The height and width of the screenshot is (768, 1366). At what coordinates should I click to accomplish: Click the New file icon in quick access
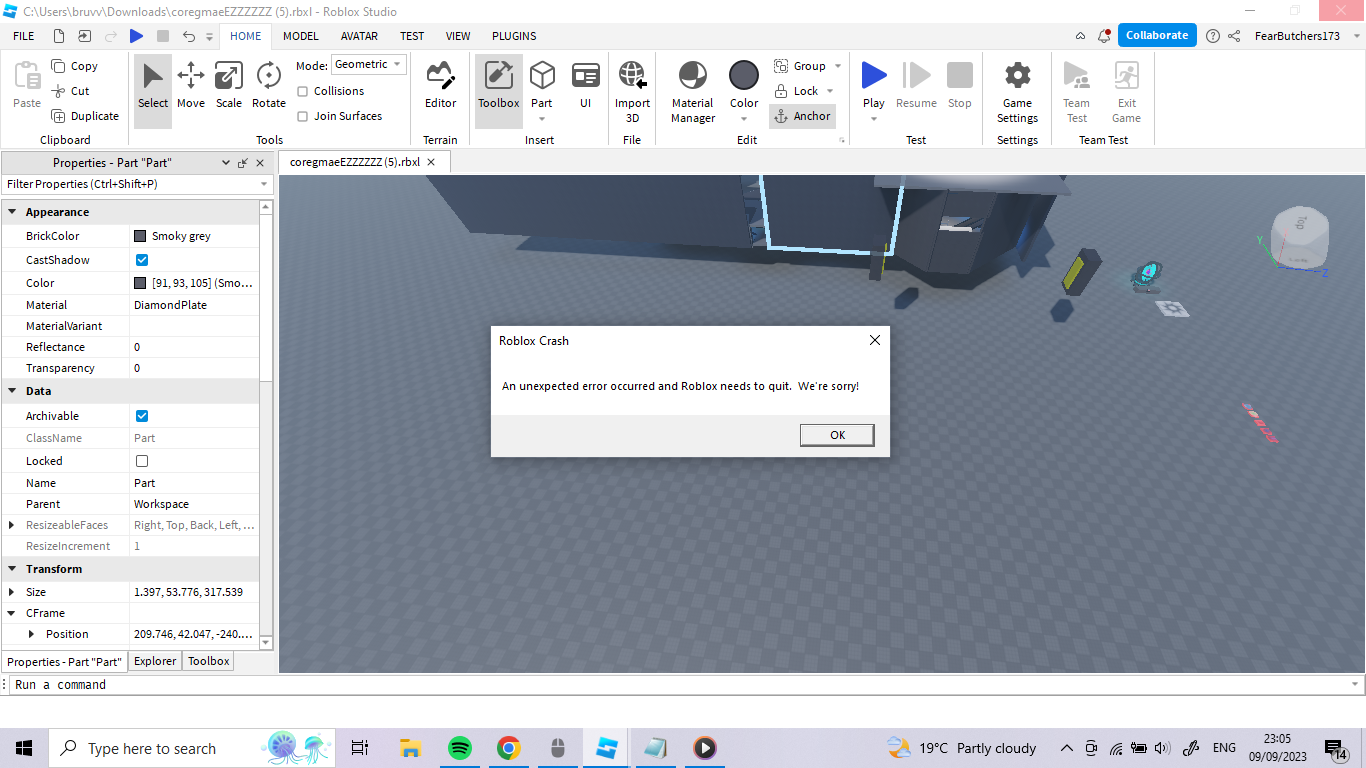click(59, 36)
